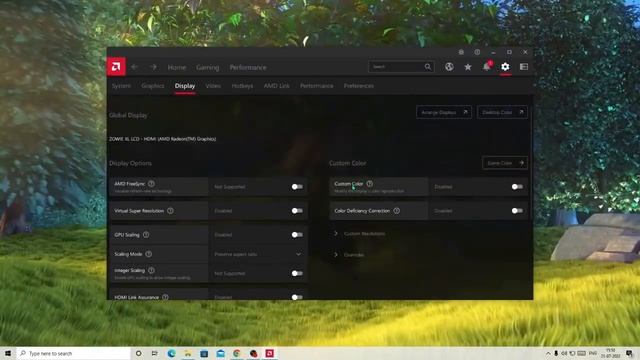Viewport: 640px width, 360px height.
Task: Open the Home menu
Action: click(177, 67)
